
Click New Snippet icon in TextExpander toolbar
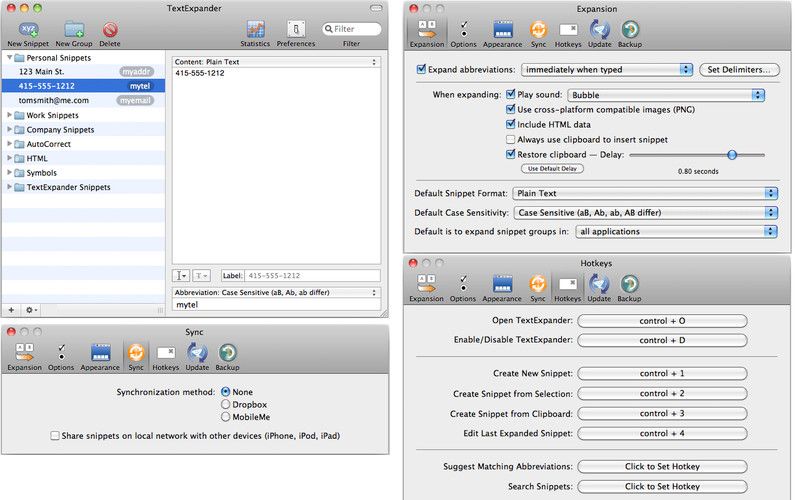[28, 30]
